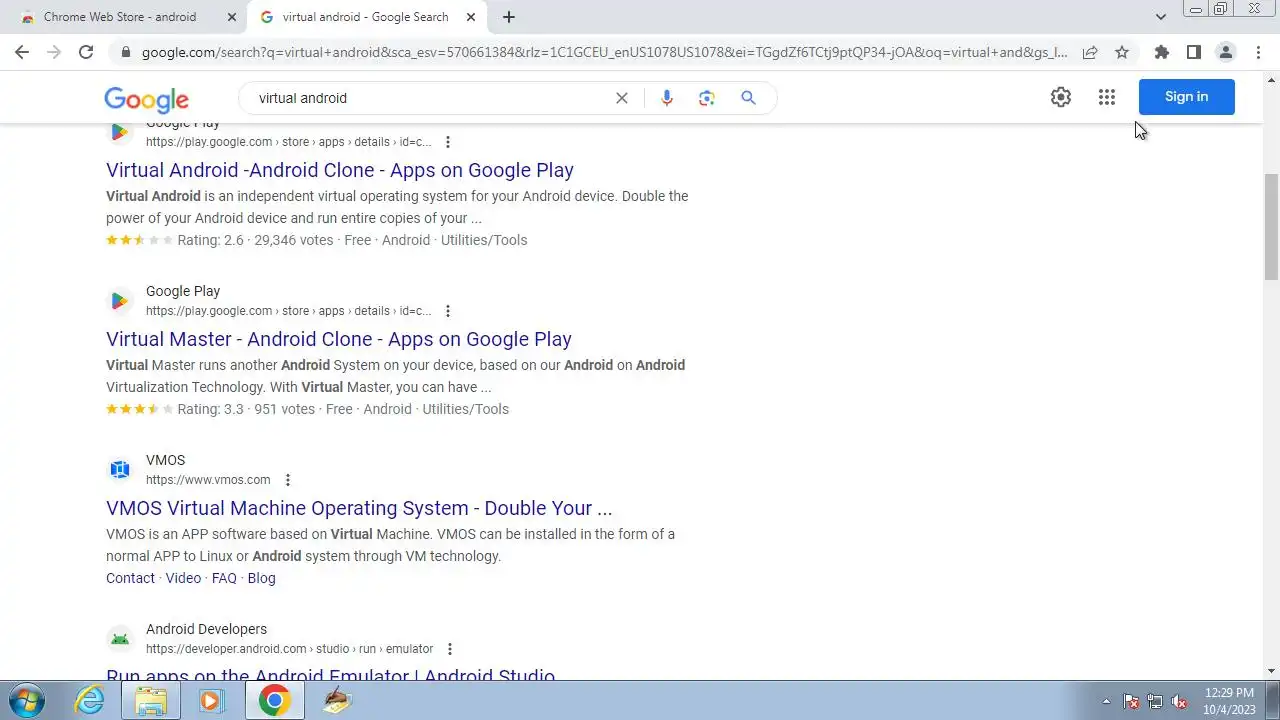1280x720 pixels.
Task: Open the tab search dropdown arrow
Action: tap(1161, 17)
